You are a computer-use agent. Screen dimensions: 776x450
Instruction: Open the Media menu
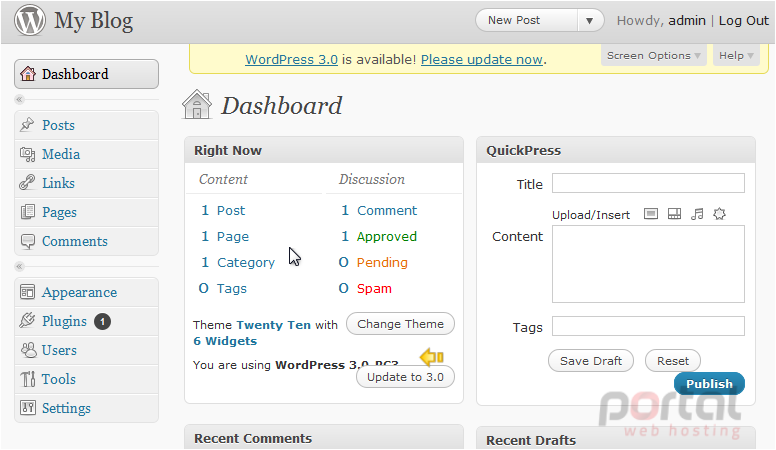tap(87, 154)
